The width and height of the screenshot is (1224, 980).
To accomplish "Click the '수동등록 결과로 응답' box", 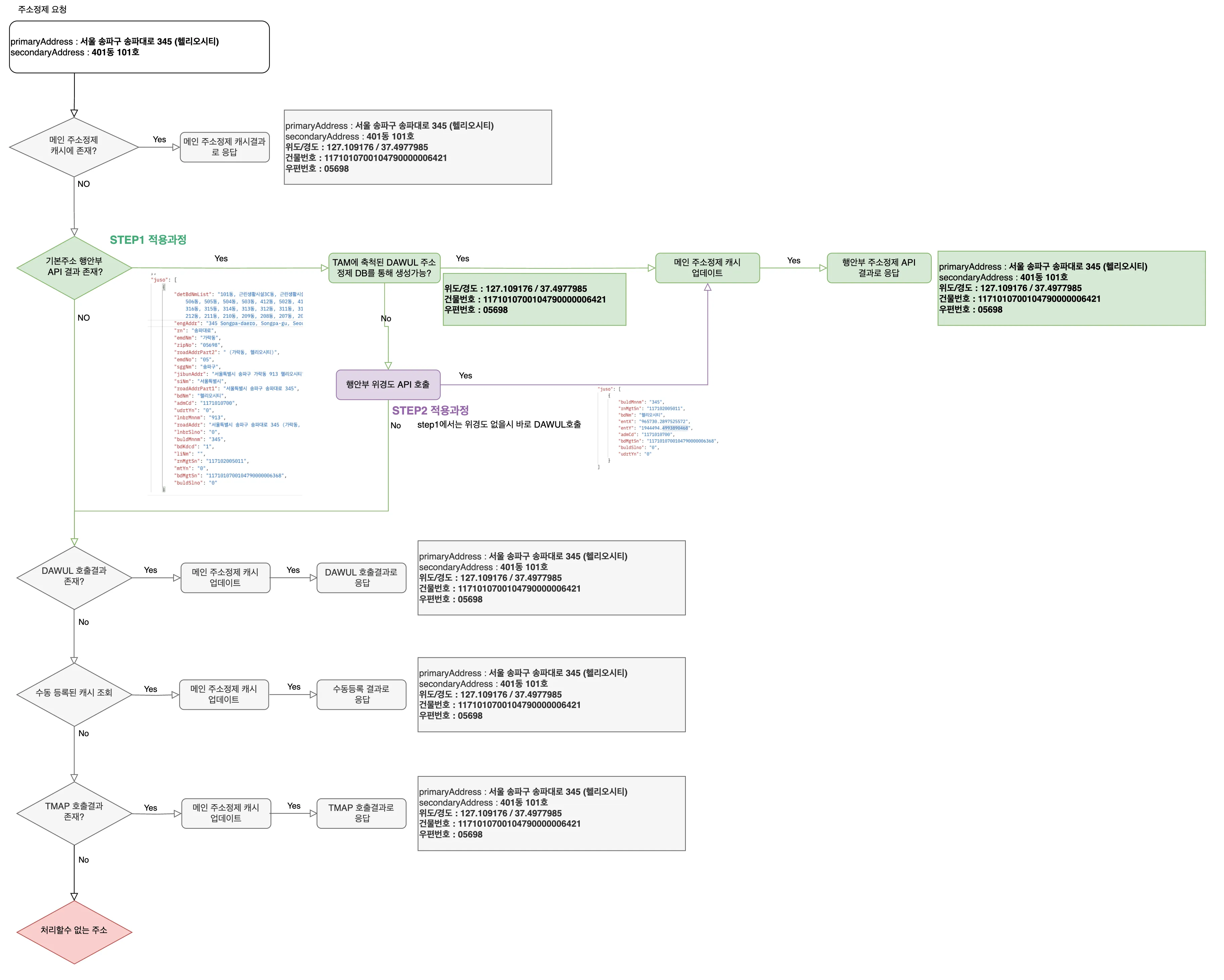I will coord(361,695).
